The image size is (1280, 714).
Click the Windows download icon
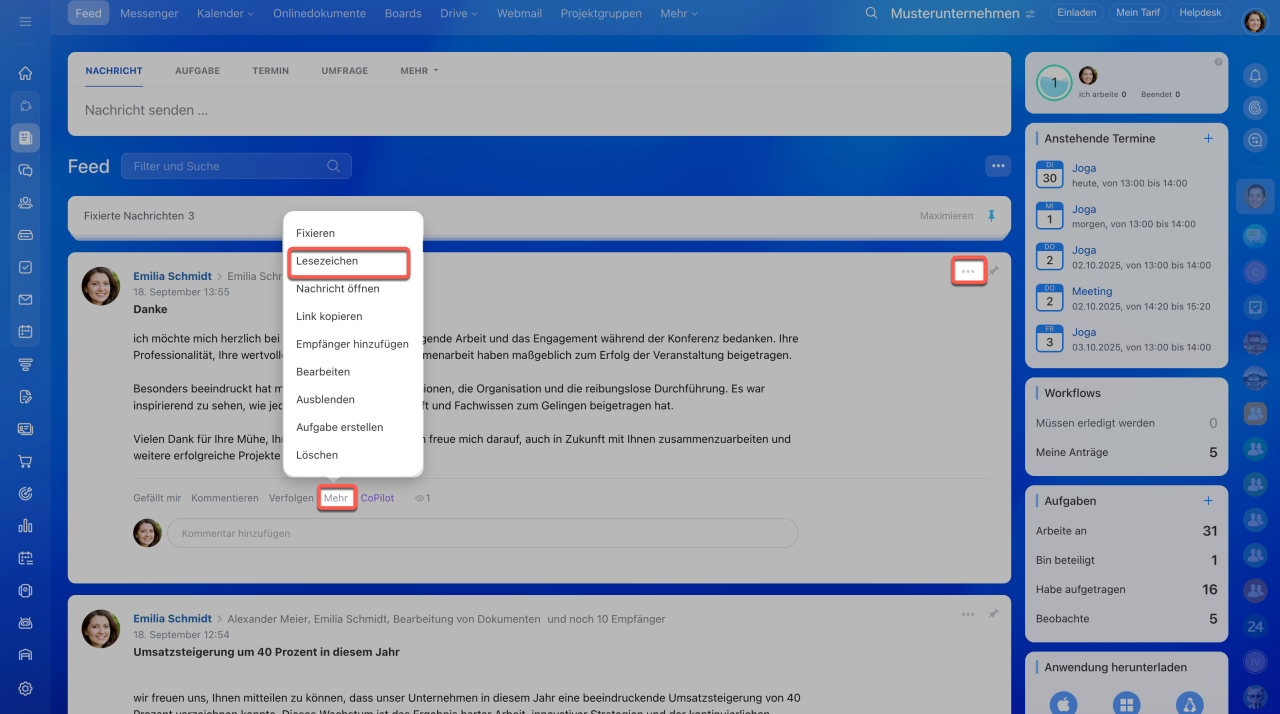tap(1126, 704)
